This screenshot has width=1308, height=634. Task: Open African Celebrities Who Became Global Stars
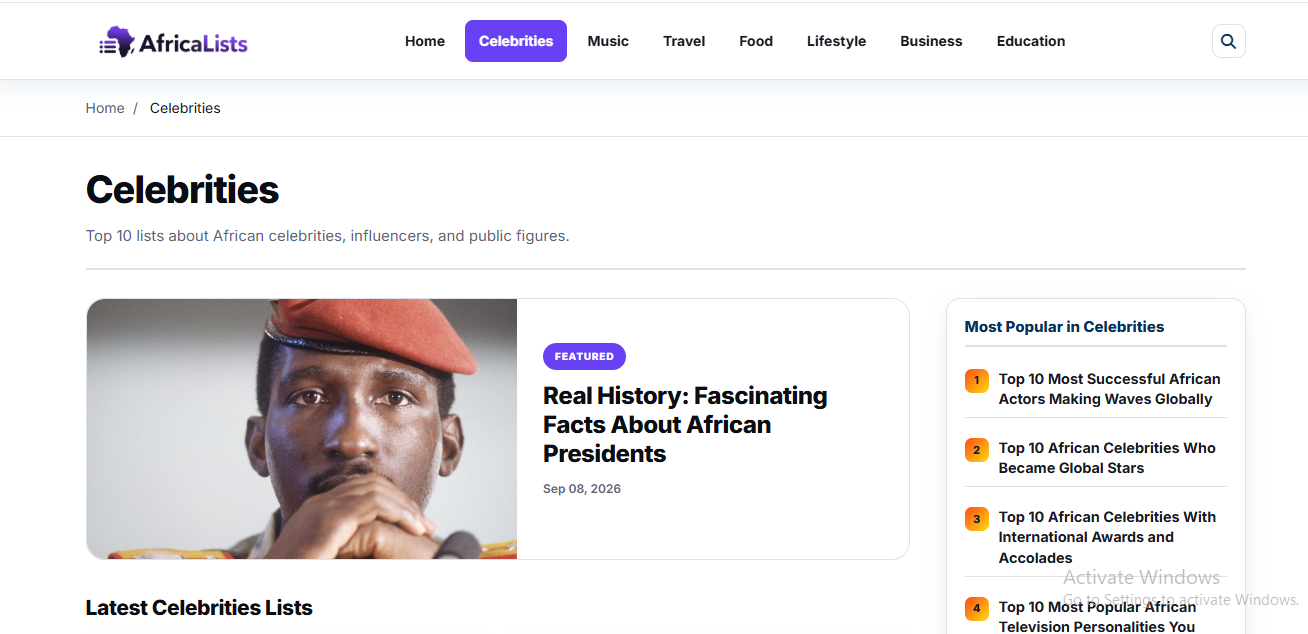[1107, 458]
